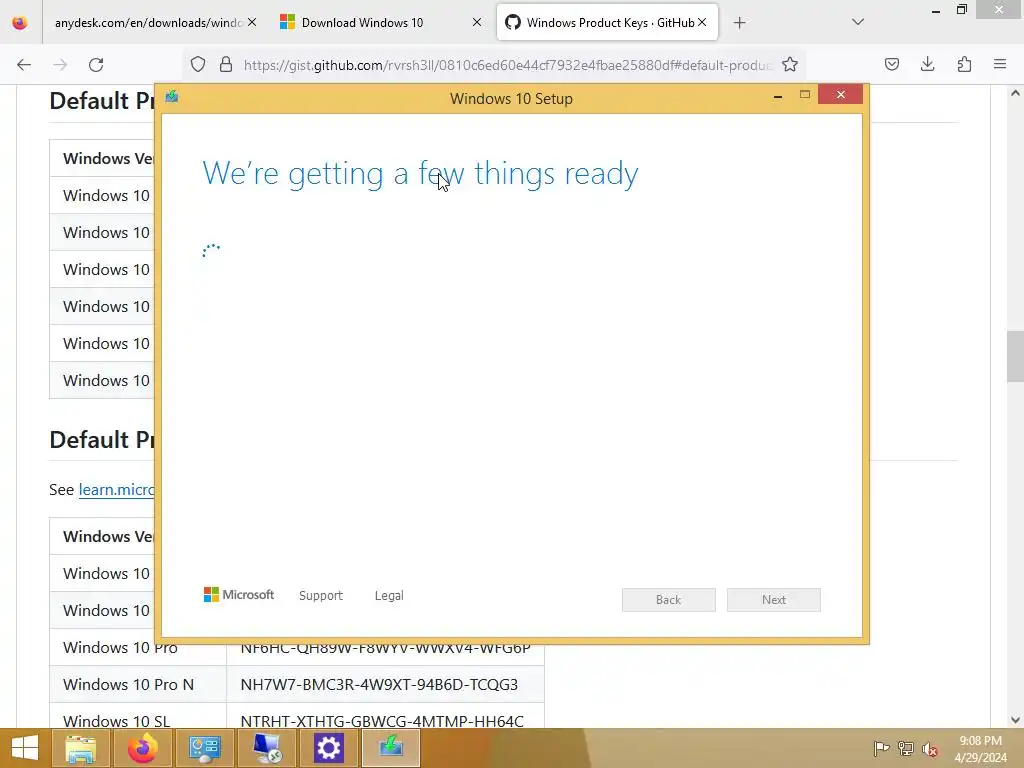Minimize the Windows 10 Setup window
The height and width of the screenshot is (768, 1024).
click(778, 96)
